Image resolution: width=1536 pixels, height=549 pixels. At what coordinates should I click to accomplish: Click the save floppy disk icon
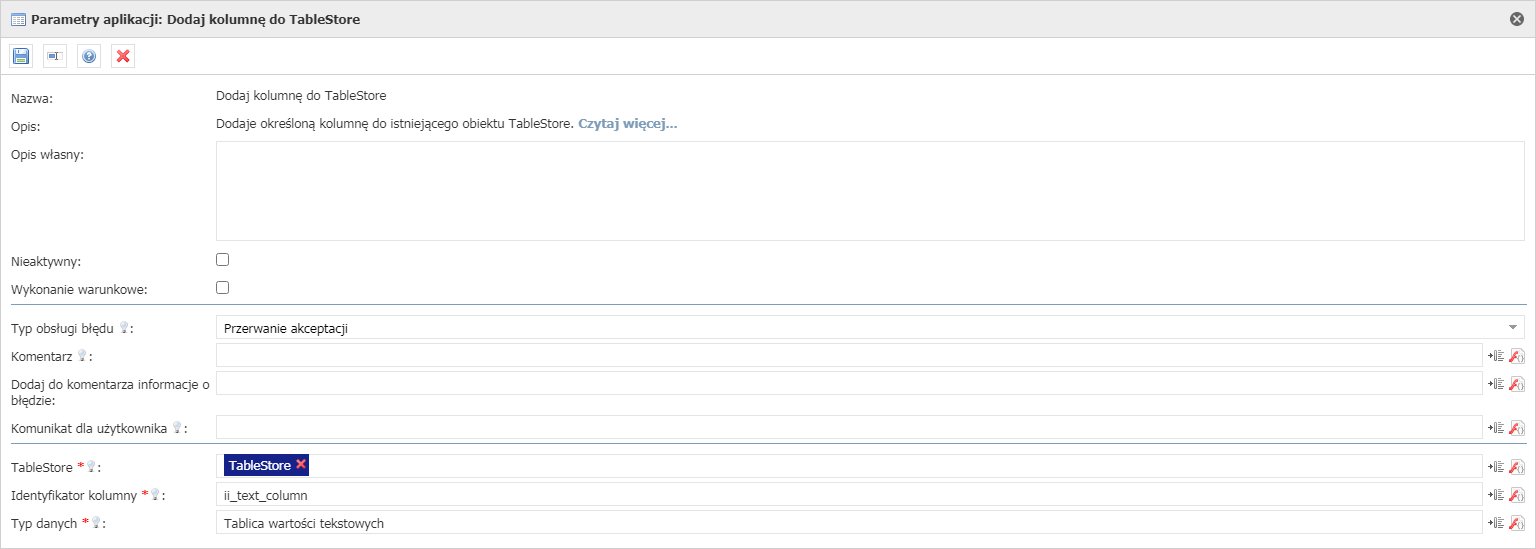pos(21,56)
